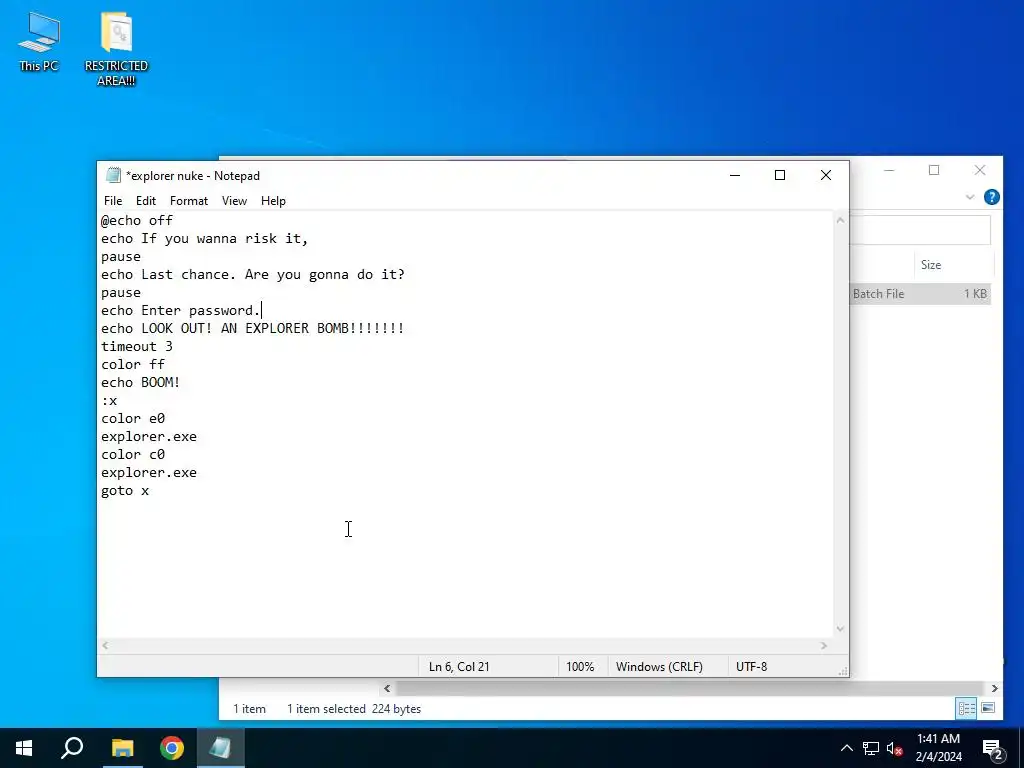Screen dimensions: 1024x768
Task: Switch Explorer to details view icon
Action: [967, 708]
